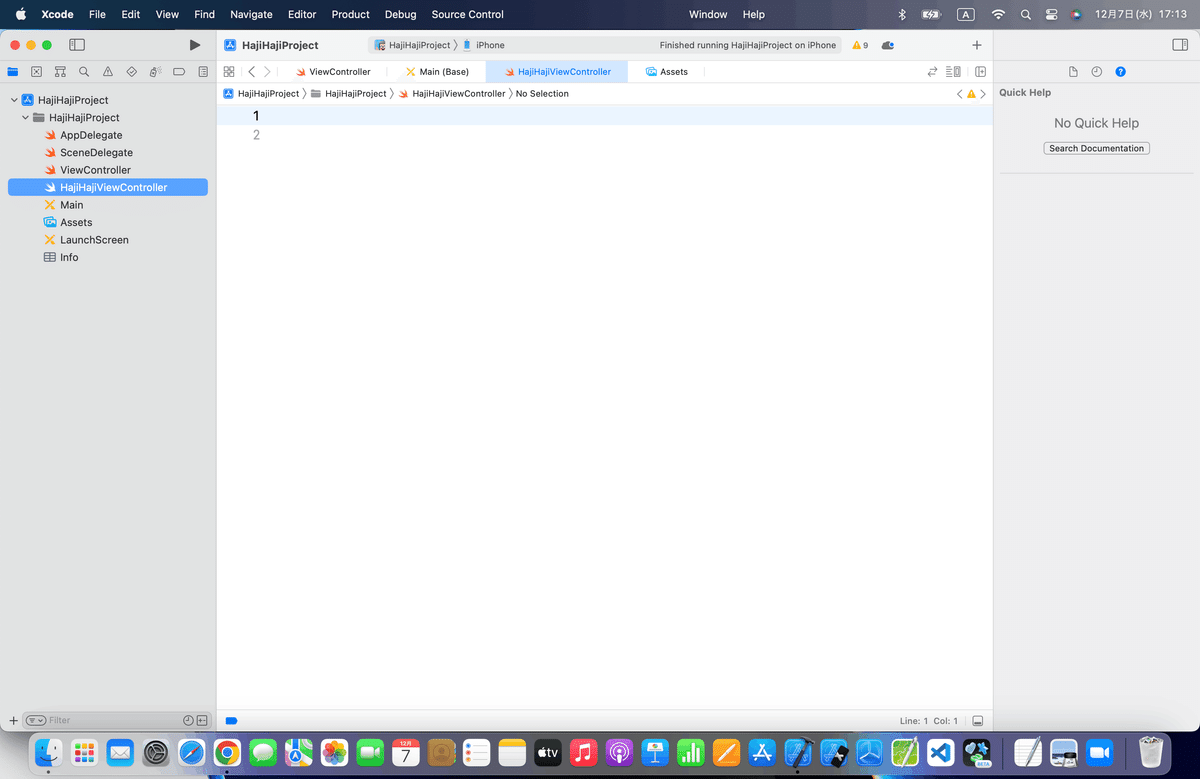Click line 1 in the code editor

pos(604,116)
